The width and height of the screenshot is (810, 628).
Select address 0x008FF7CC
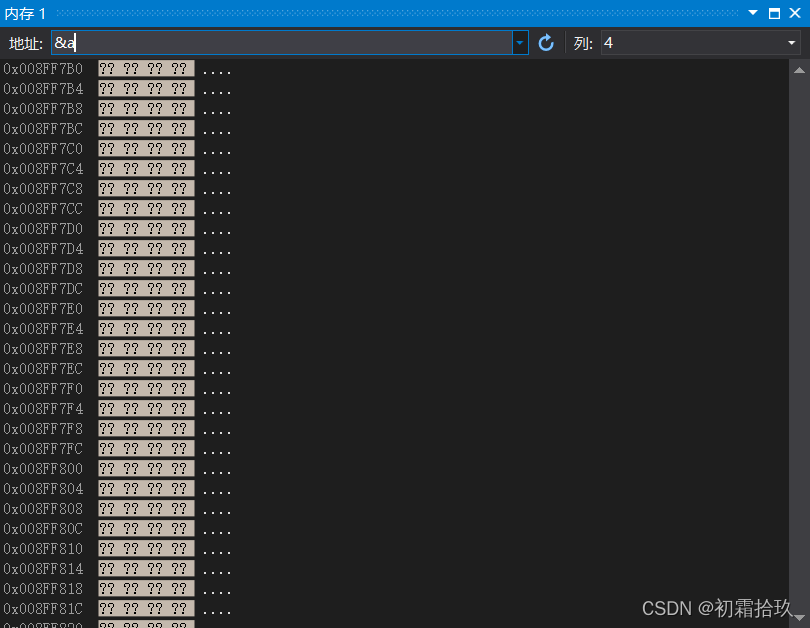43,209
